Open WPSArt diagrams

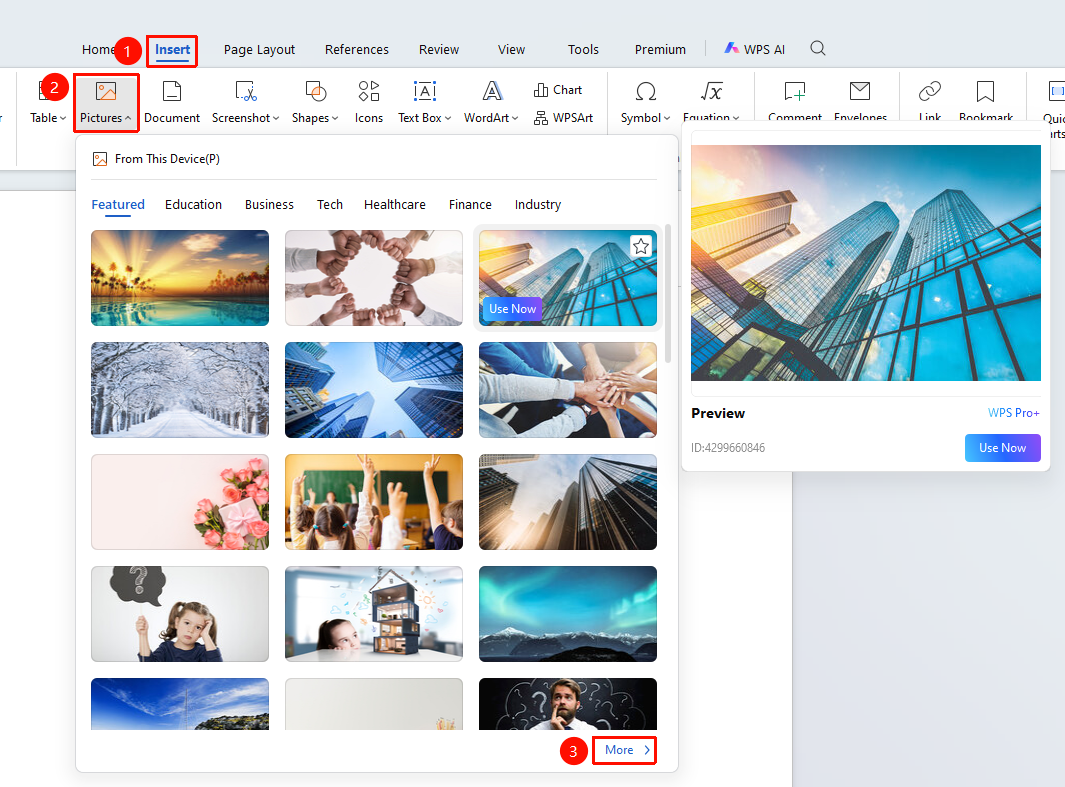point(563,118)
